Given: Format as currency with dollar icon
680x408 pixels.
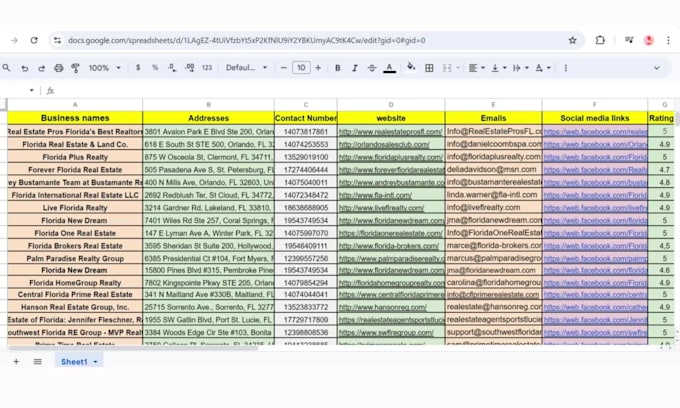Looking at the screenshot, I should click(138, 68).
